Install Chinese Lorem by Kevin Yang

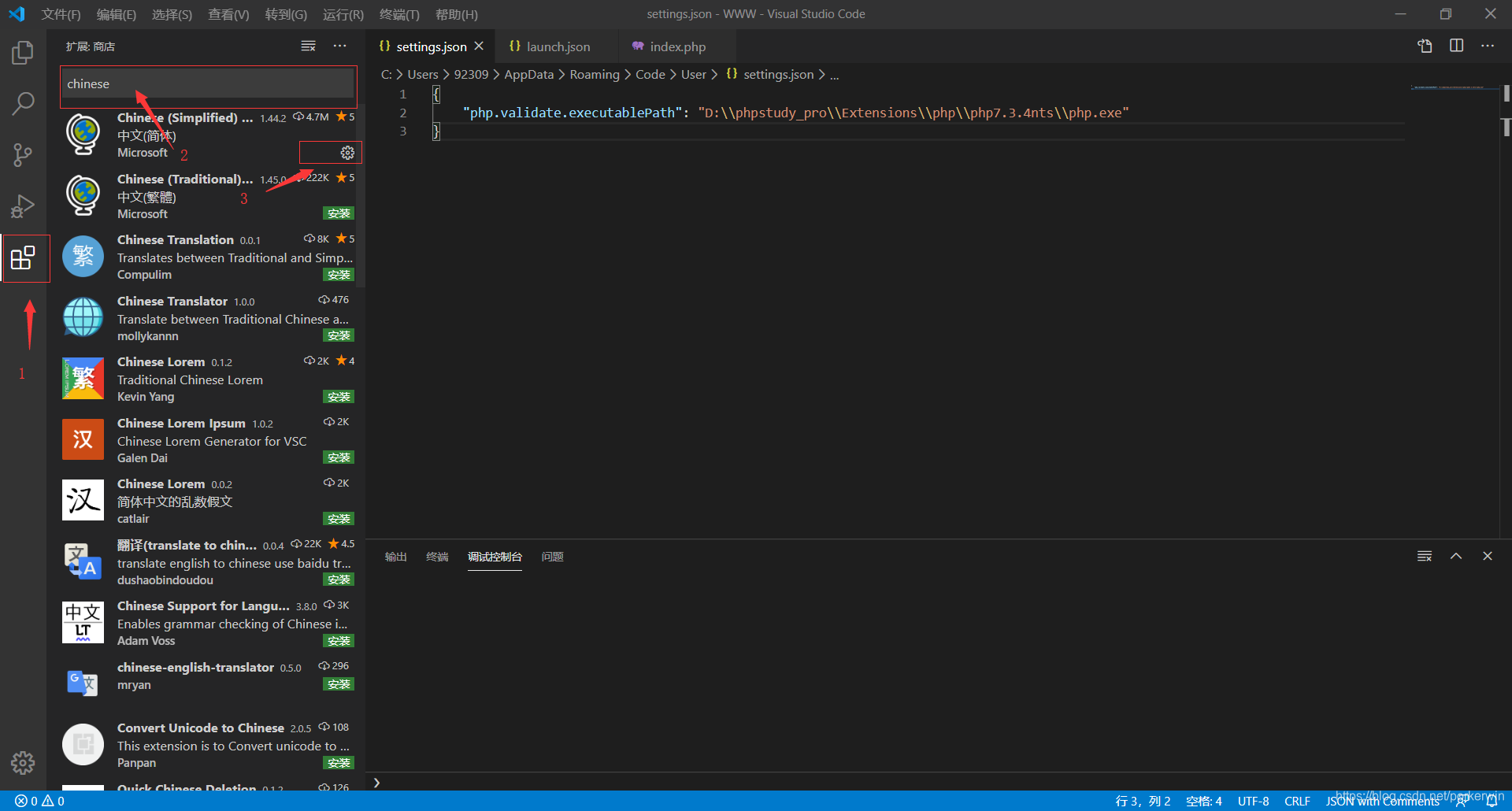(339, 397)
